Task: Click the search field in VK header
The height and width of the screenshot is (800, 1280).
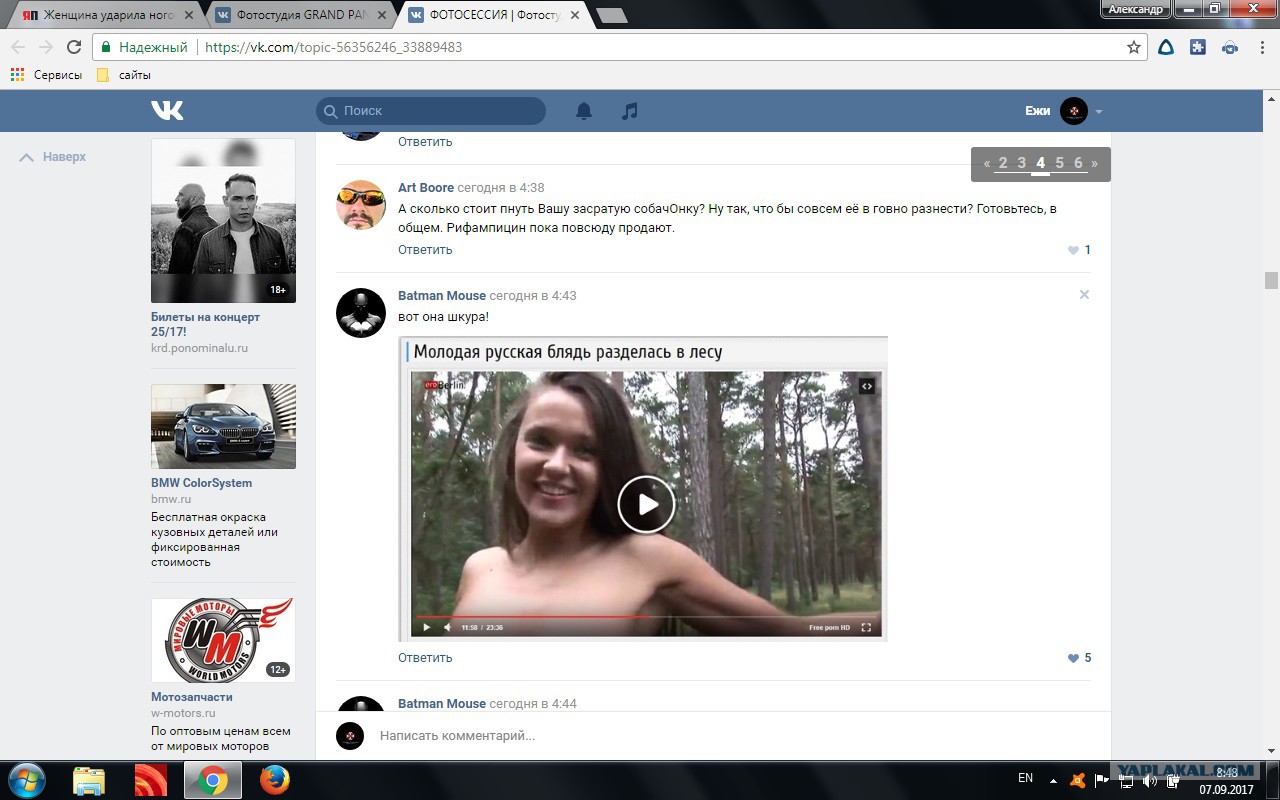Action: [431, 111]
